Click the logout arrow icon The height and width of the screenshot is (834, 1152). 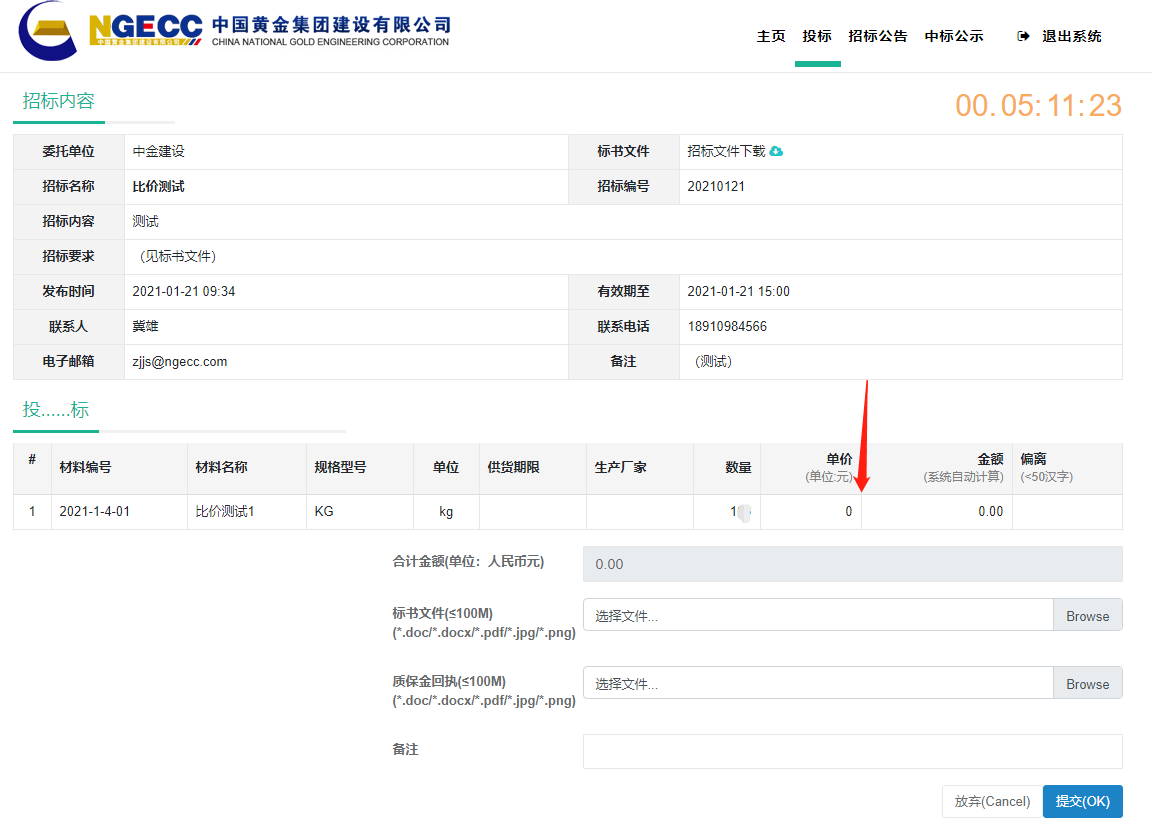(x=1023, y=36)
